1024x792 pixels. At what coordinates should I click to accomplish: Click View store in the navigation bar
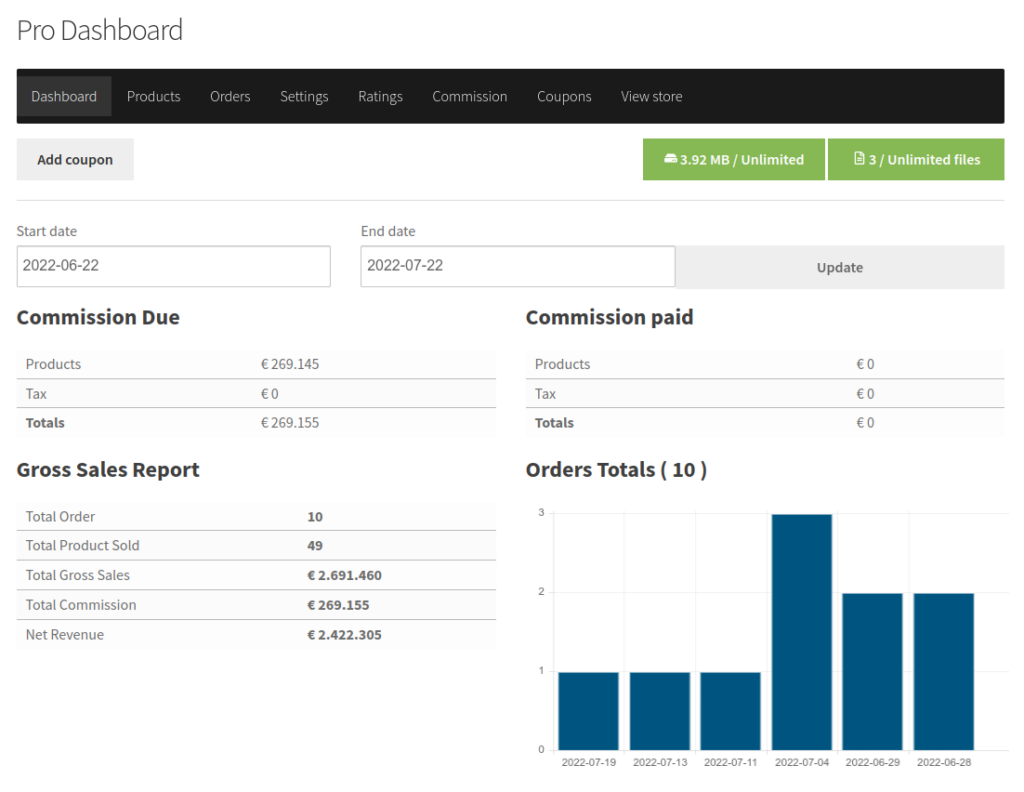[652, 96]
